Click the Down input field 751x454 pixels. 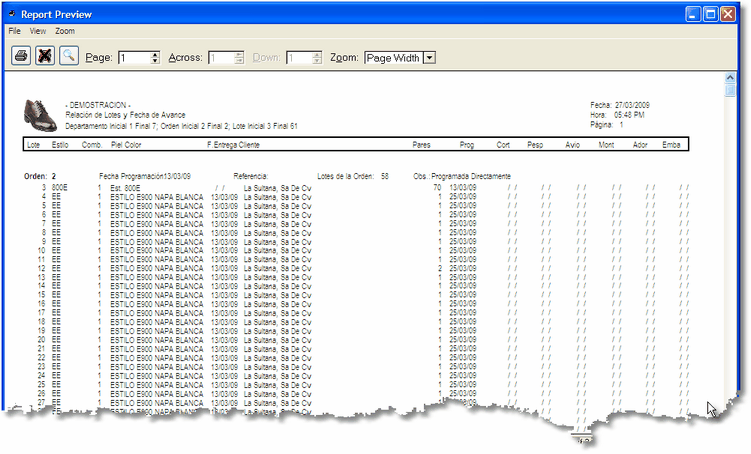coord(299,58)
